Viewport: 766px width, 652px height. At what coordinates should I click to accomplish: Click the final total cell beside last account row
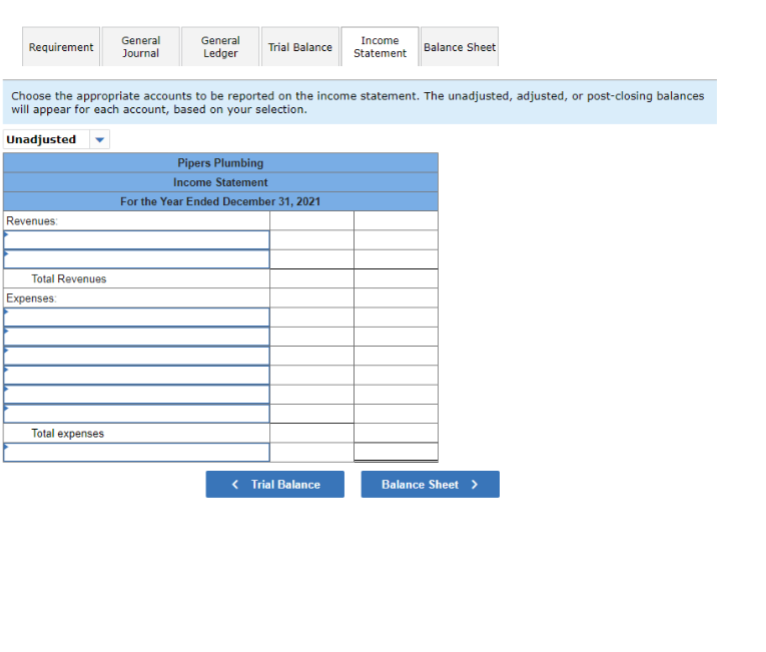click(x=396, y=452)
